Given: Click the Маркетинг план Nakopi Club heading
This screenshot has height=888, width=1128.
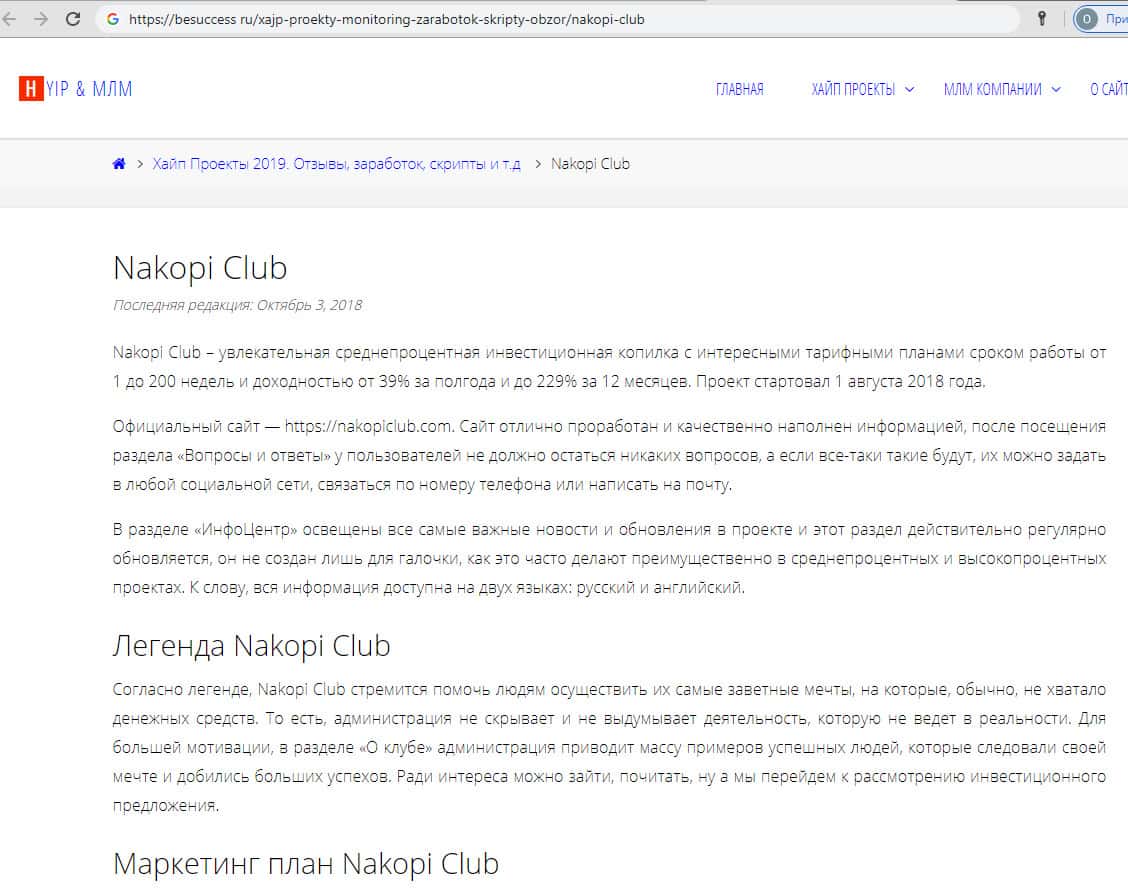Looking at the screenshot, I should 306,864.
